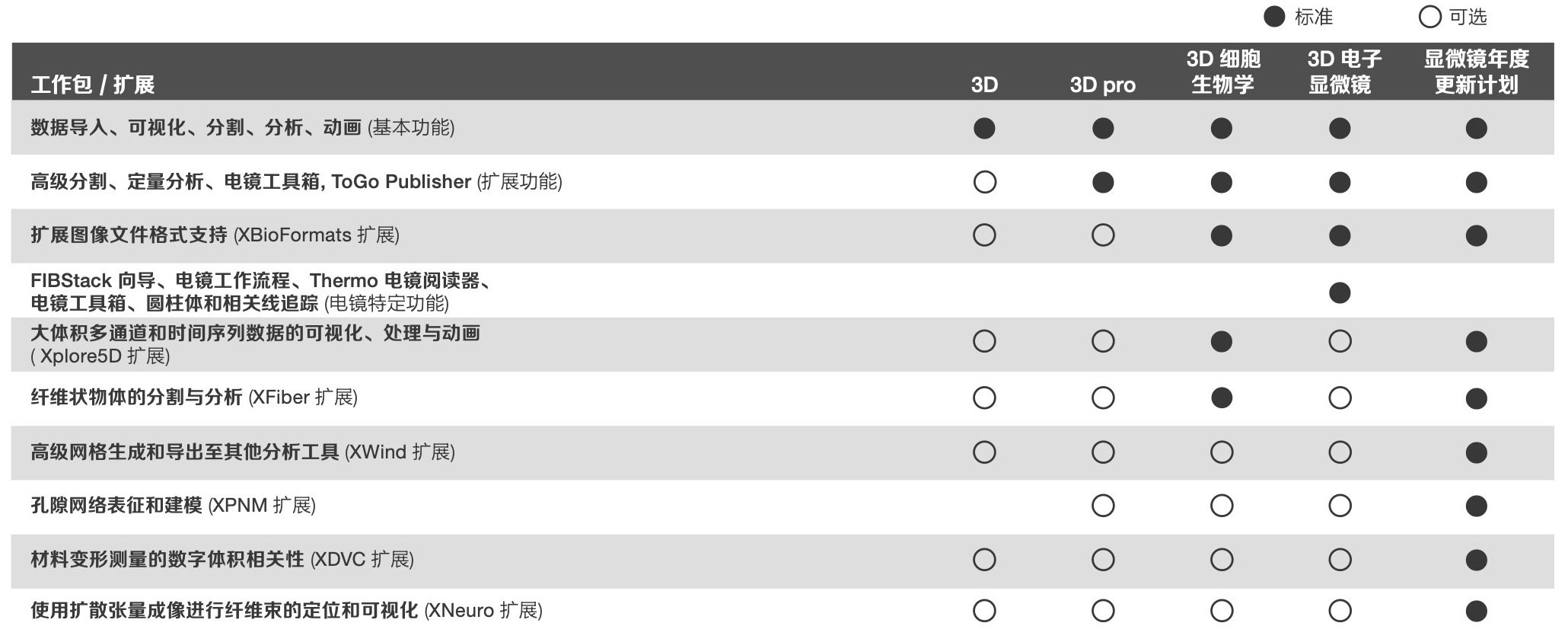Click the 显微镜年度更新计划 column header
This screenshot has width=1568, height=642.
(x=1476, y=72)
